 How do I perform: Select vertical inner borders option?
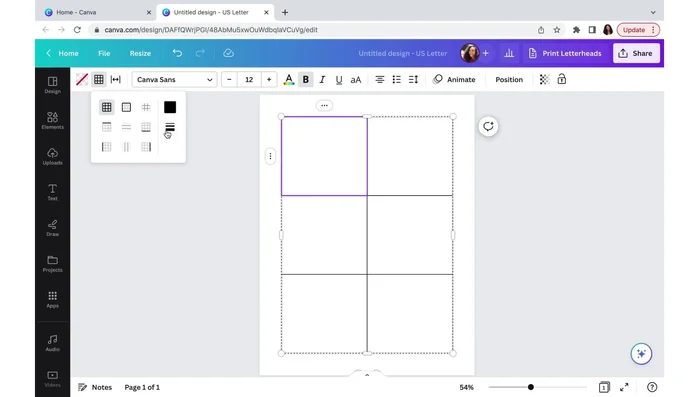(126, 147)
